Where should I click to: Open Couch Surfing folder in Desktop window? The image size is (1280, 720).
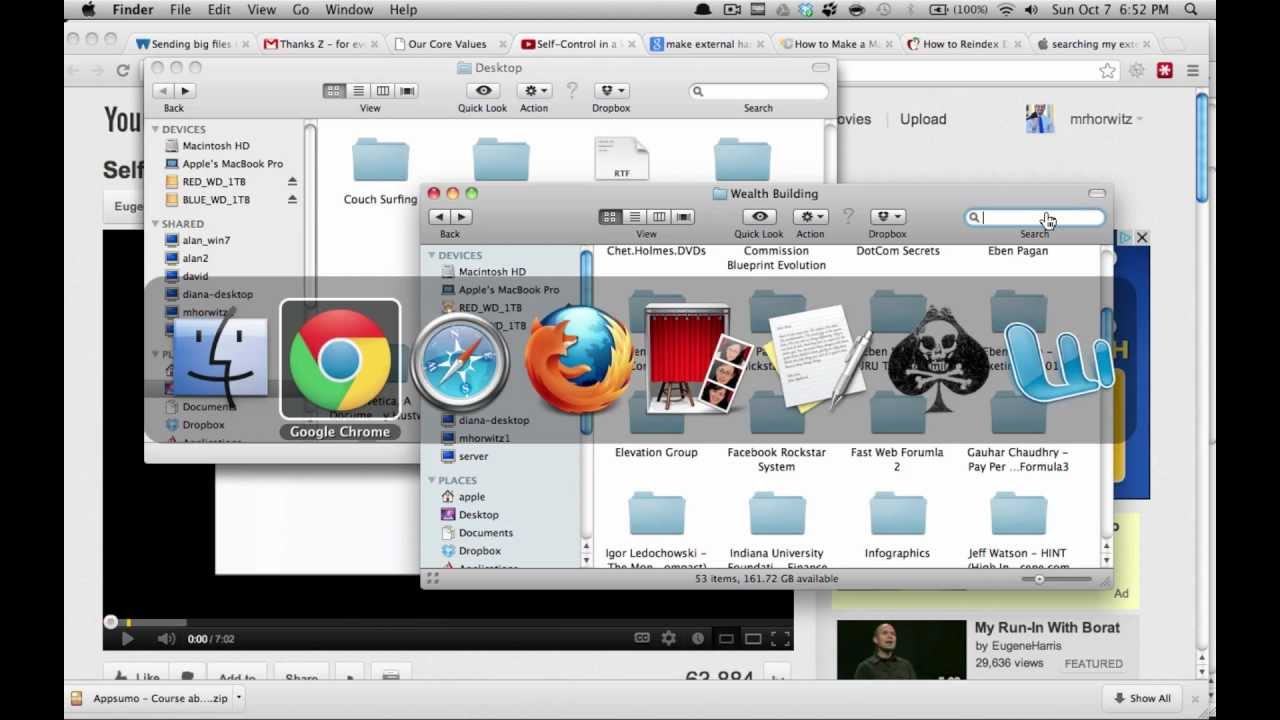[380, 172]
